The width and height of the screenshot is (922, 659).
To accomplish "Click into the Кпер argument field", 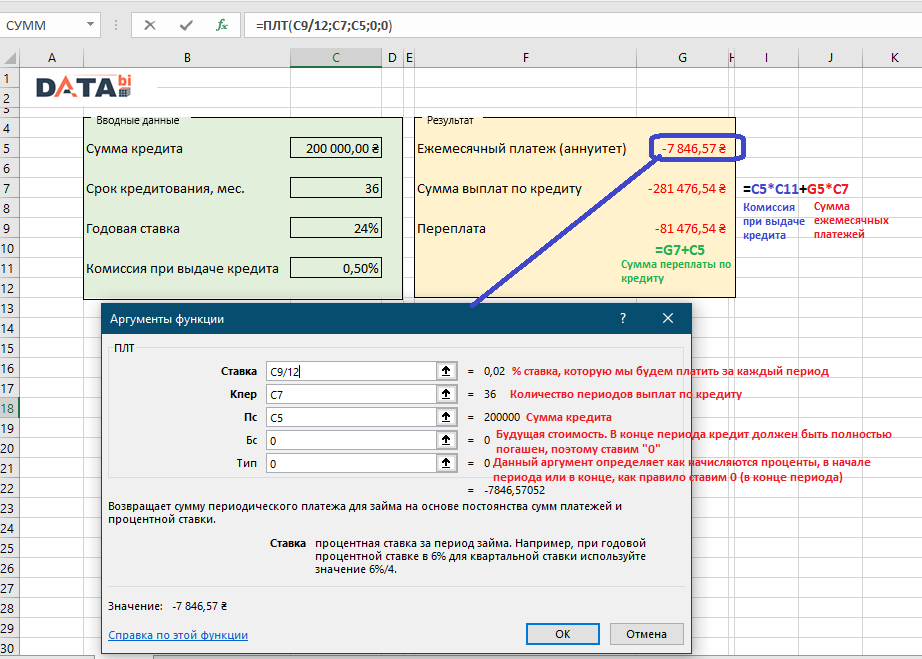I will pyautogui.click(x=351, y=394).
